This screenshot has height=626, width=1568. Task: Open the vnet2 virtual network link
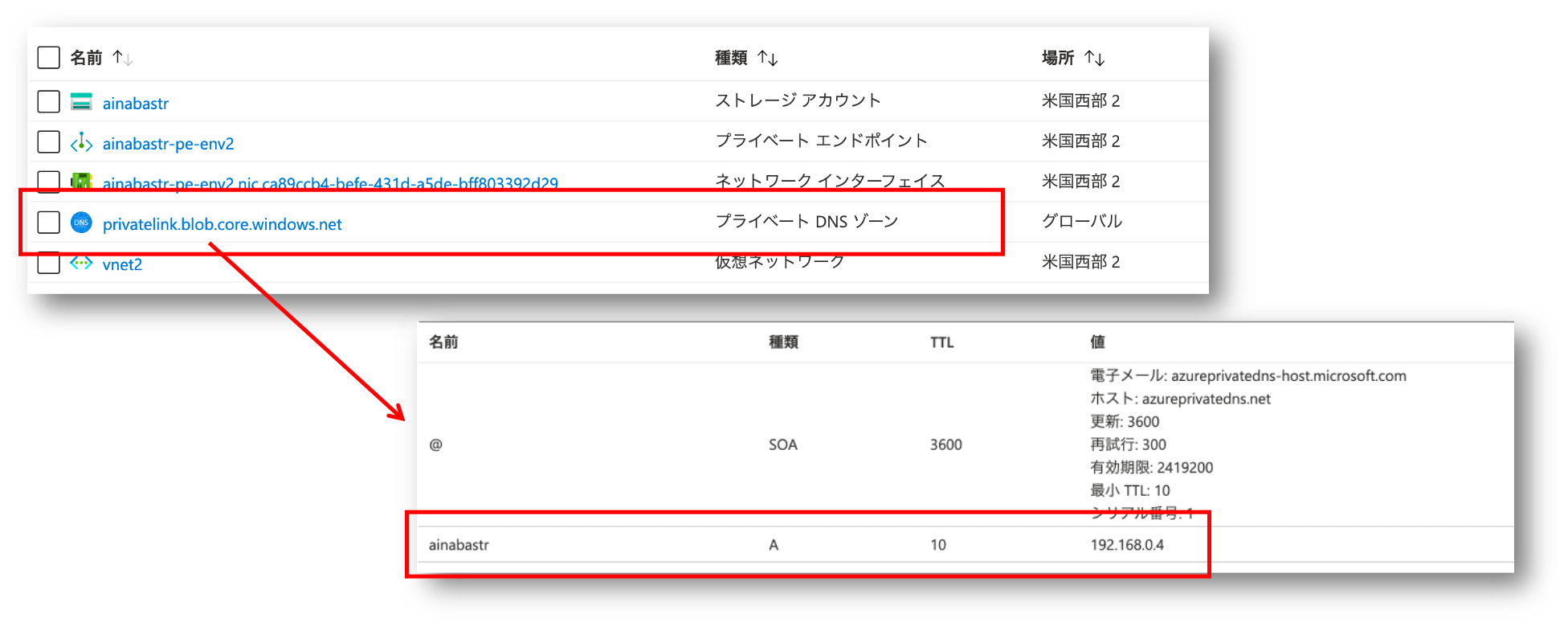tap(122, 264)
